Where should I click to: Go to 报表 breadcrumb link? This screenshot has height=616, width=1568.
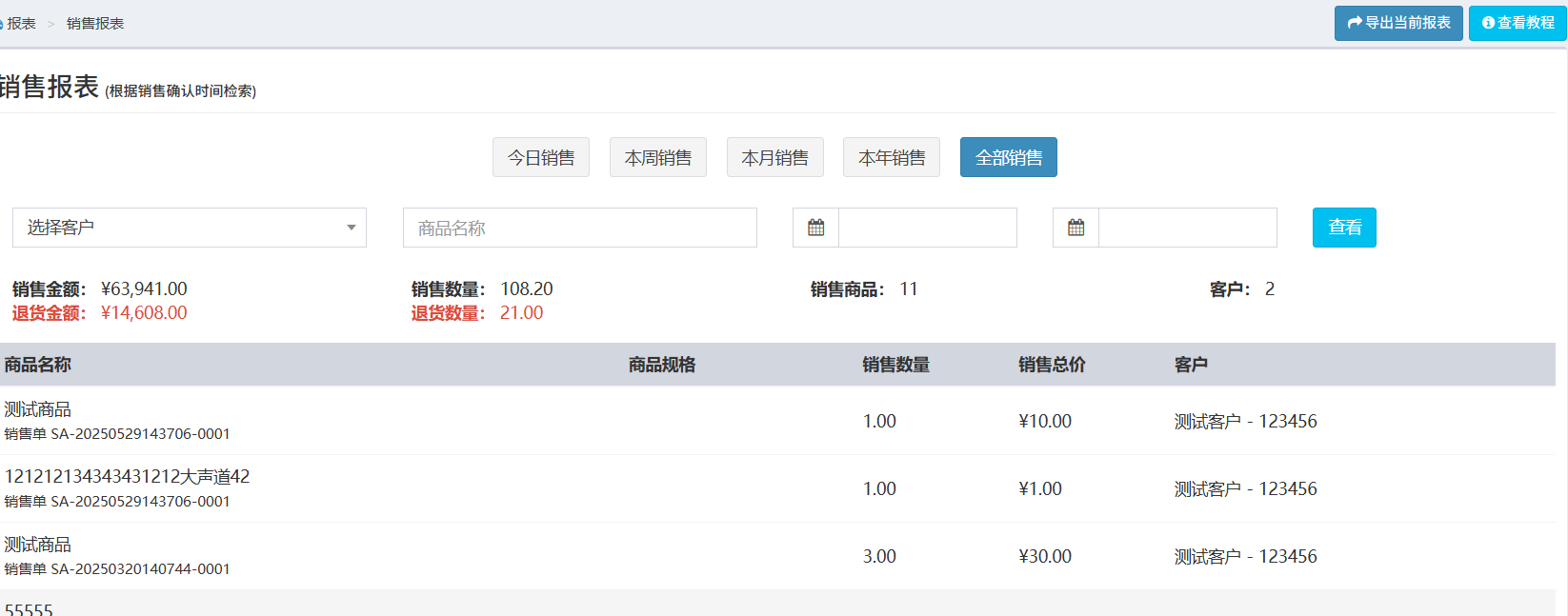point(21,24)
